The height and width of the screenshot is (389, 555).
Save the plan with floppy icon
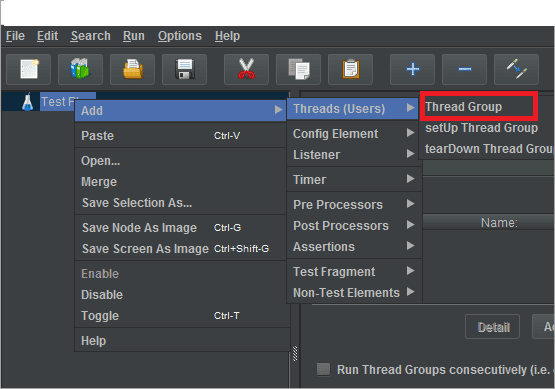pos(184,69)
